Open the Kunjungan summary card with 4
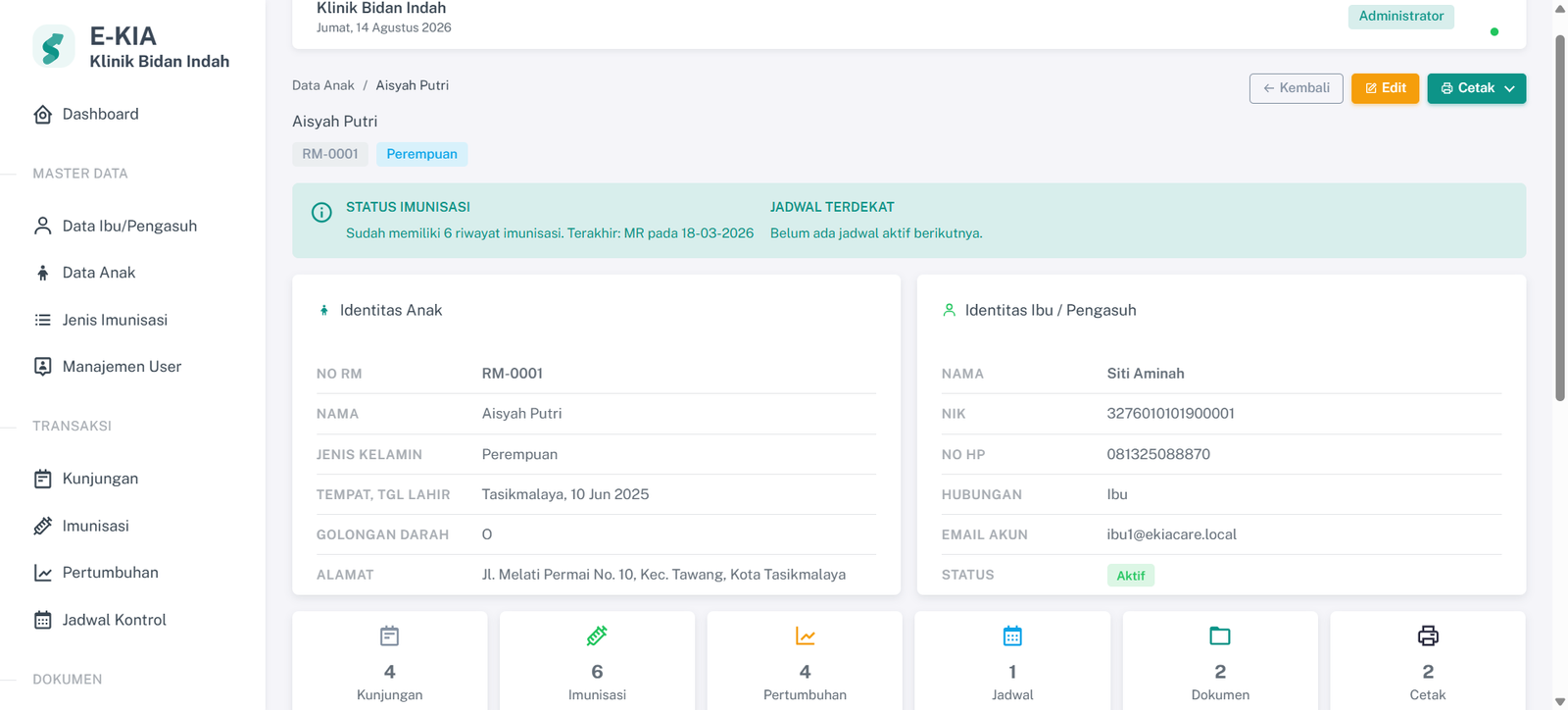Screen dimensions: 1568x710 click(x=389, y=661)
